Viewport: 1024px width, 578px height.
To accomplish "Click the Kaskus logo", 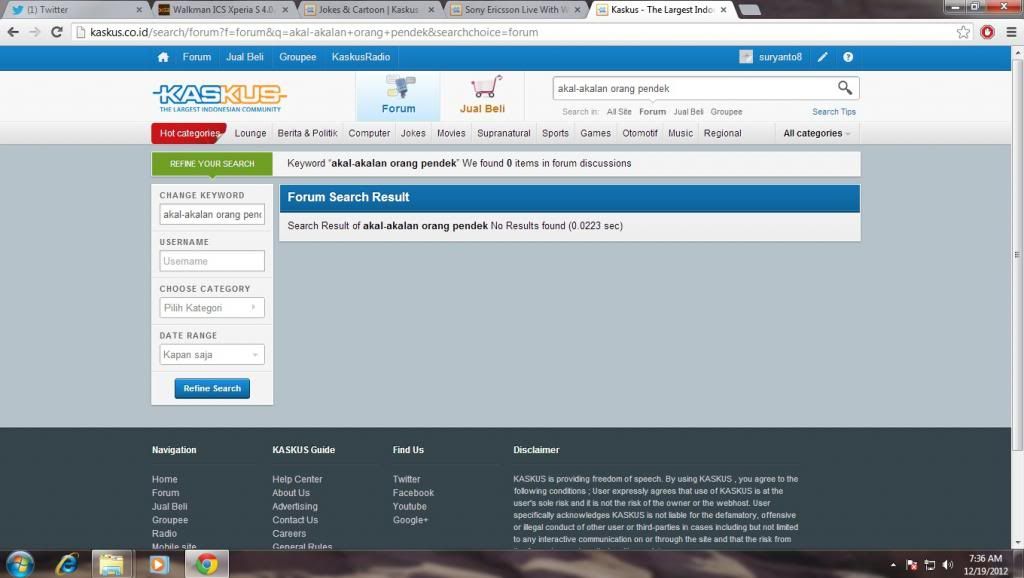I will click(219, 97).
